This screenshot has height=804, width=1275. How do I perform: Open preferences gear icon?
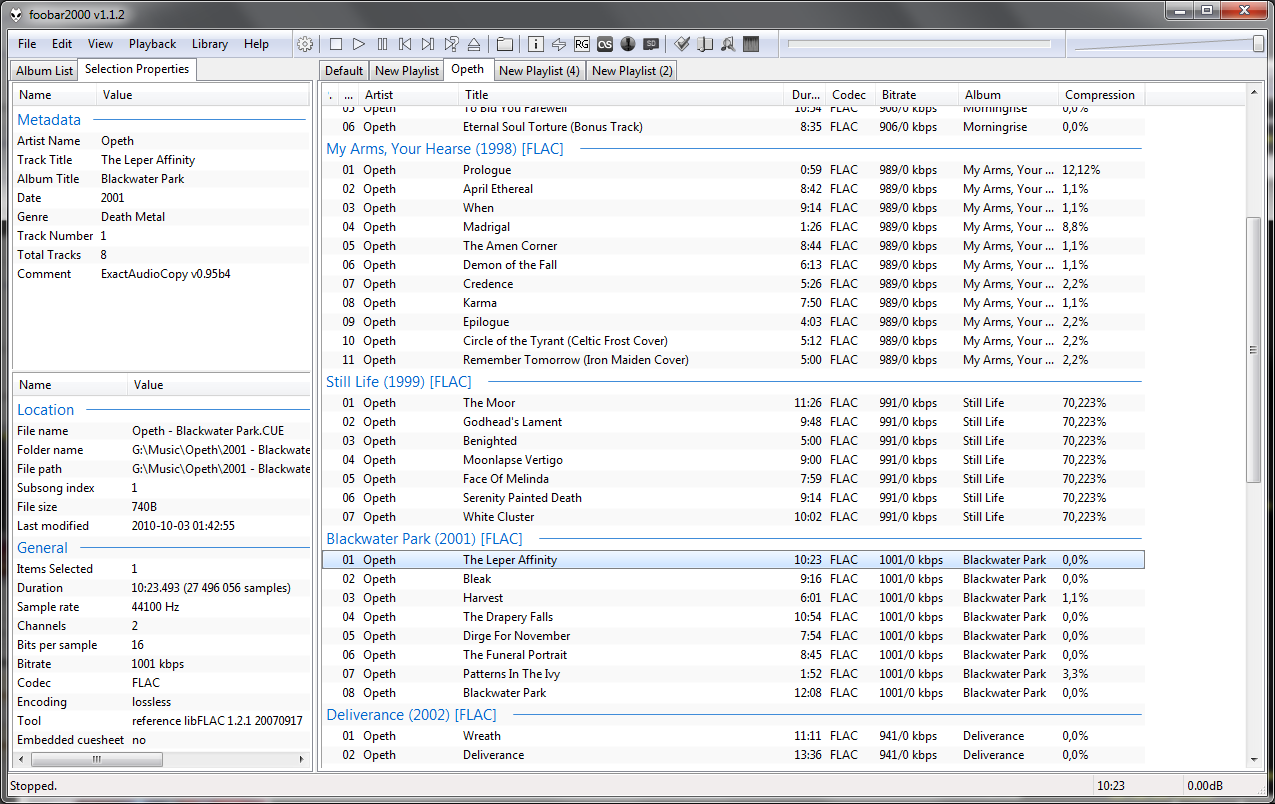[x=305, y=44]
